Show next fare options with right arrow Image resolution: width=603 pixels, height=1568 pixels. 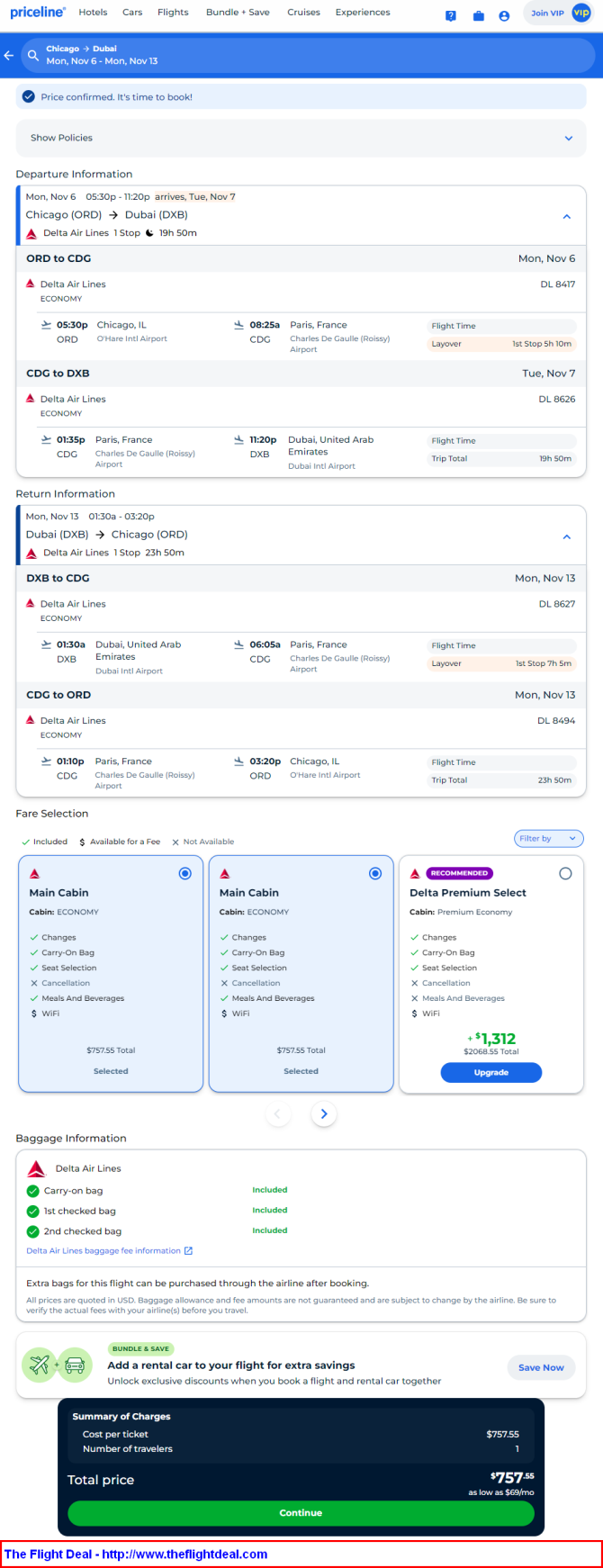click(x=324, y=1114)
